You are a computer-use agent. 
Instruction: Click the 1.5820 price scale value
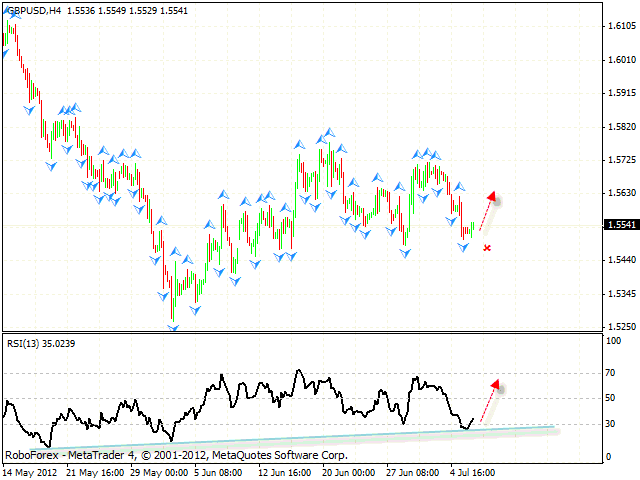click(620, 127)
